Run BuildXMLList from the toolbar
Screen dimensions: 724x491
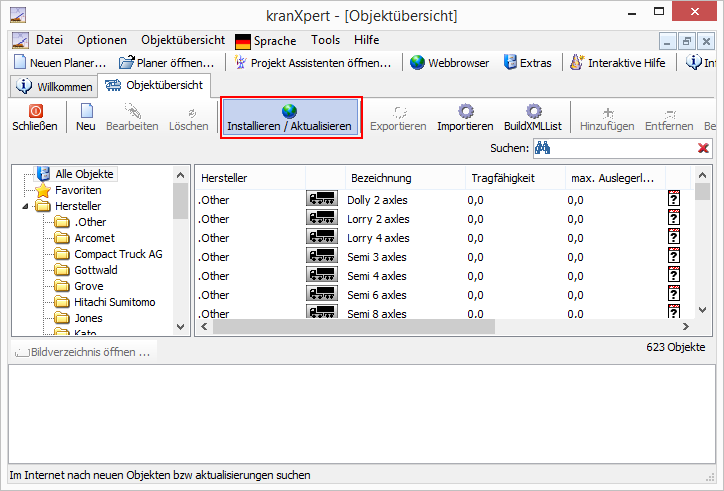point(534,111)
